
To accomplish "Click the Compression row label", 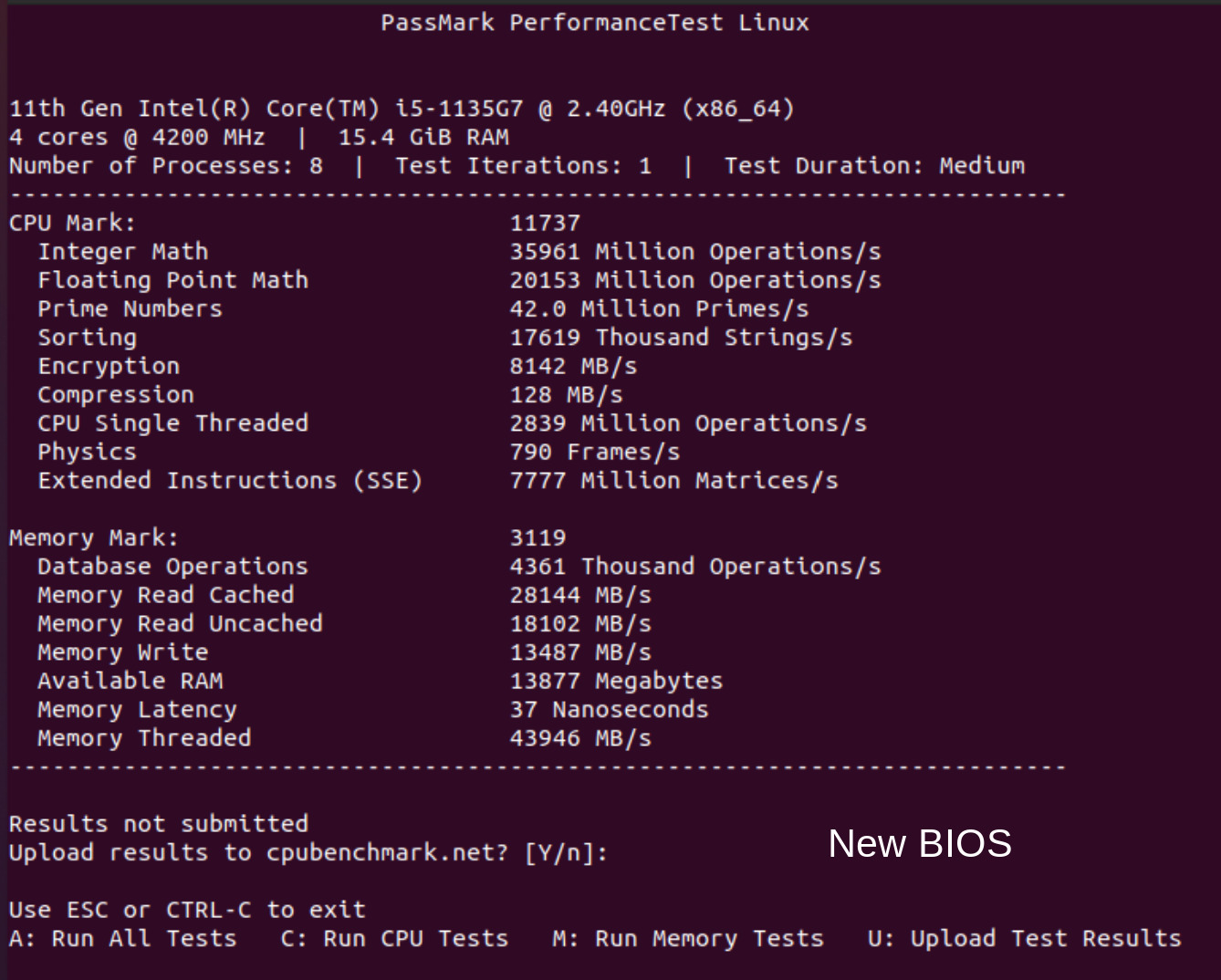I will coord(116,395).
